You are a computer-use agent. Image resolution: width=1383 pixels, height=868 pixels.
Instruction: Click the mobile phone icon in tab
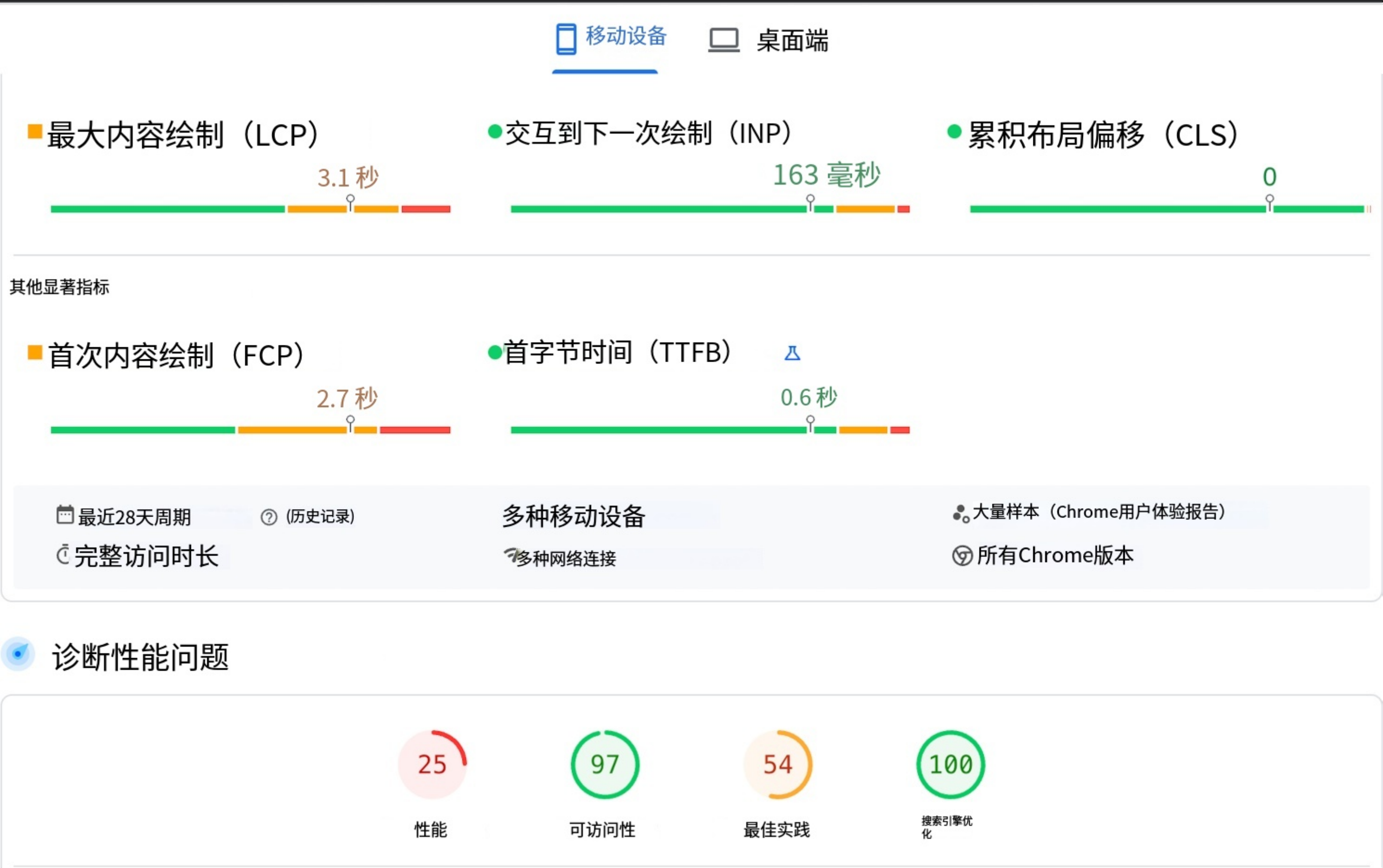pyautogui.click(x=566, y=39)
